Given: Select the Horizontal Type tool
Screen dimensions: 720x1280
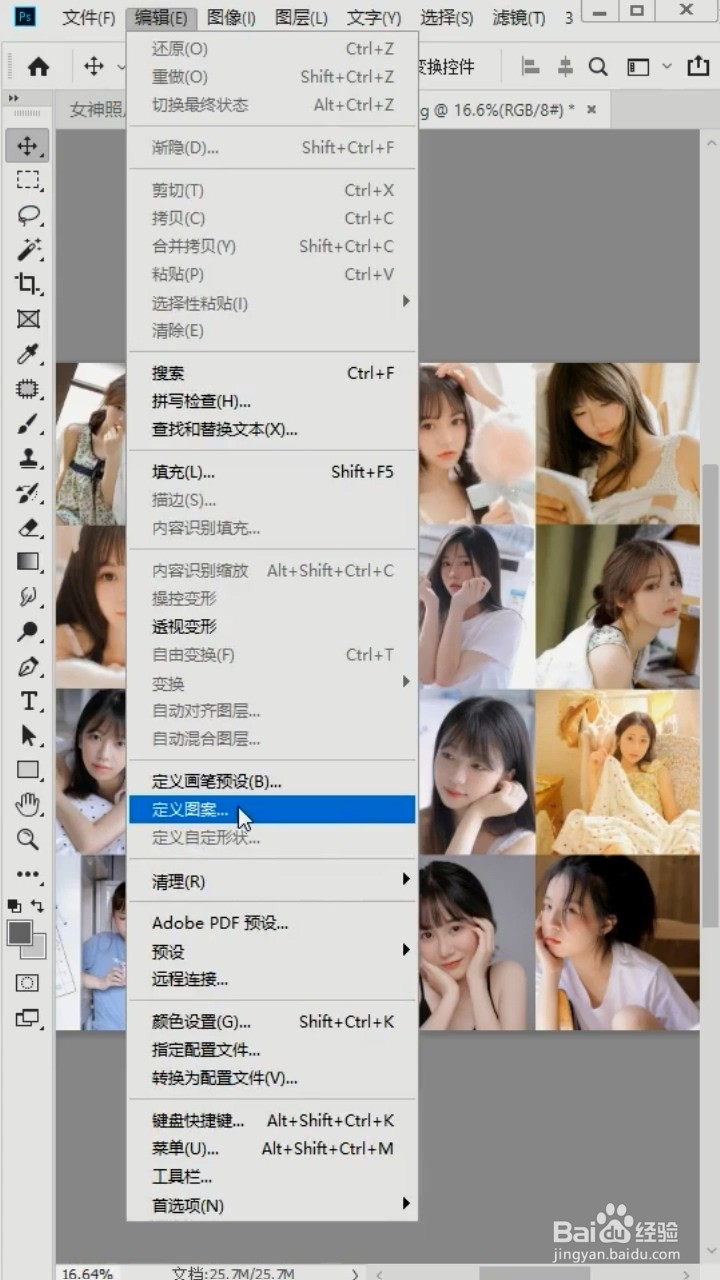Looking at the screenshot, I should 27,701.
